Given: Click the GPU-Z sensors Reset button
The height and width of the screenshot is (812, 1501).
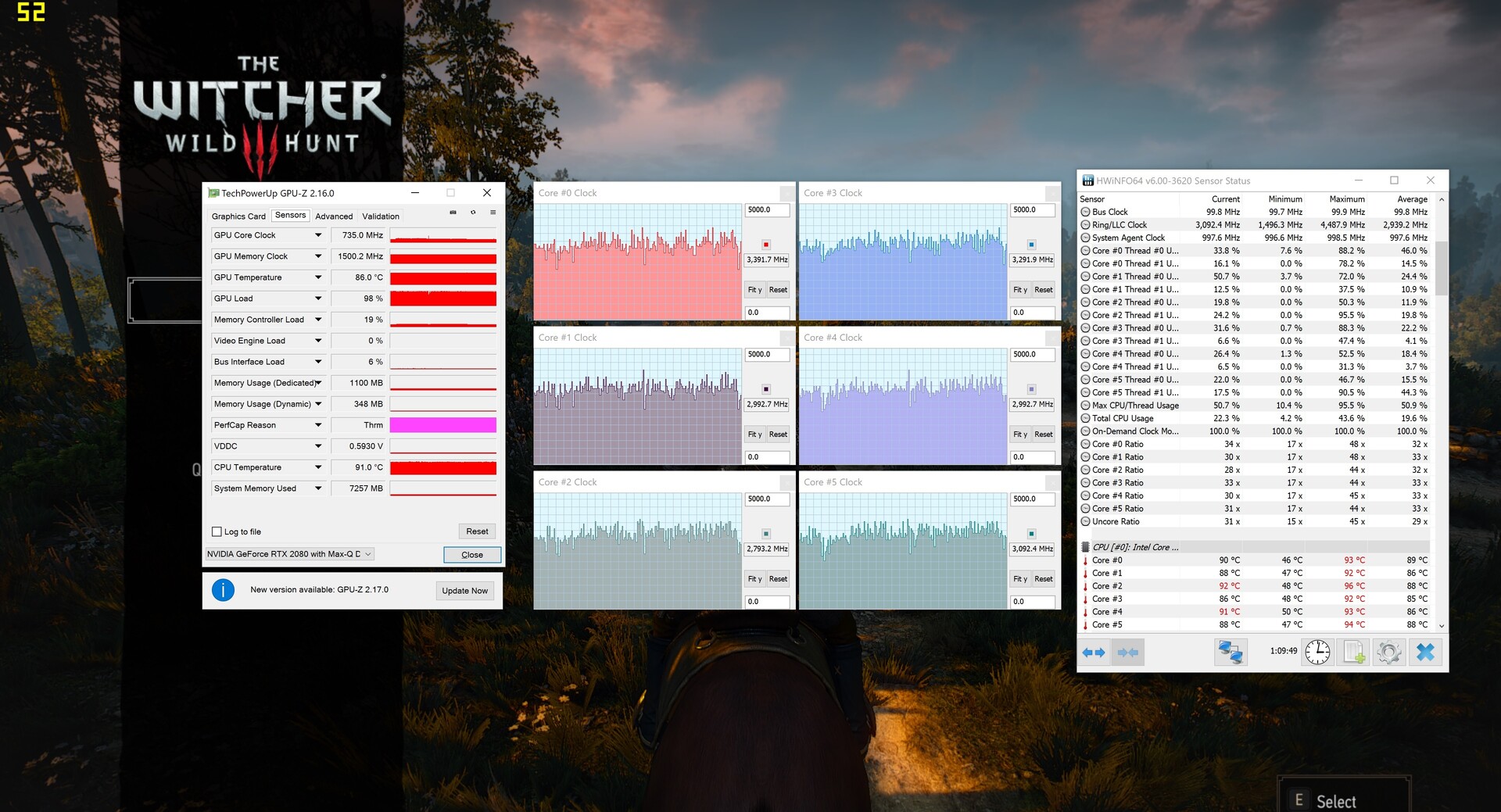Looking at the screenshot, I should (477, 531).
